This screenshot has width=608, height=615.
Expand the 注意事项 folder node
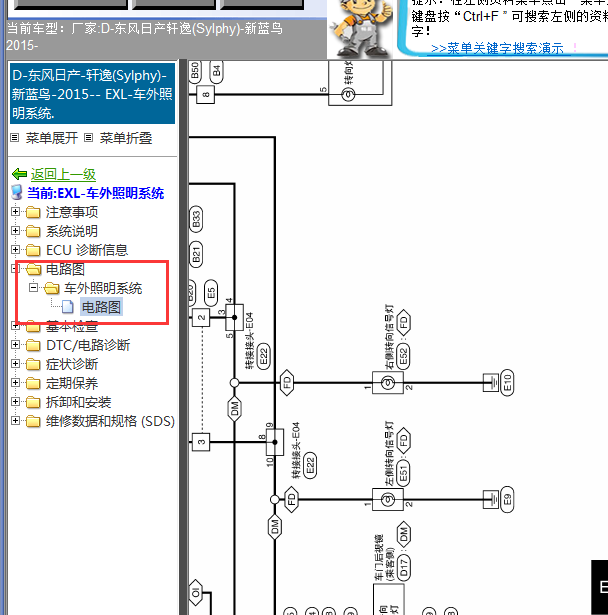click(15, 212)
